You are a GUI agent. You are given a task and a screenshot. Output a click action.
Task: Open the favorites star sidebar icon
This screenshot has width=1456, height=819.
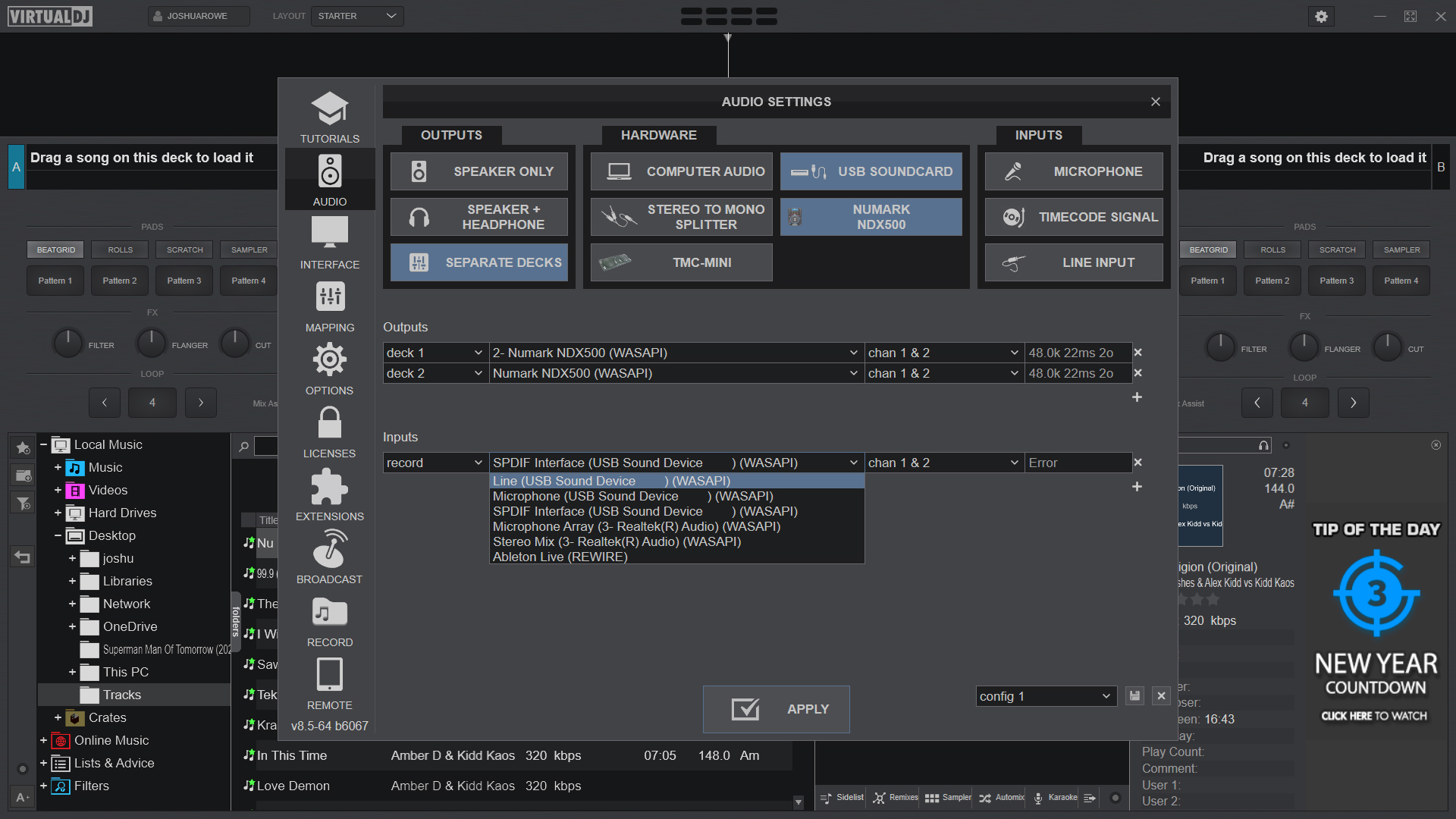click(23, 447)
